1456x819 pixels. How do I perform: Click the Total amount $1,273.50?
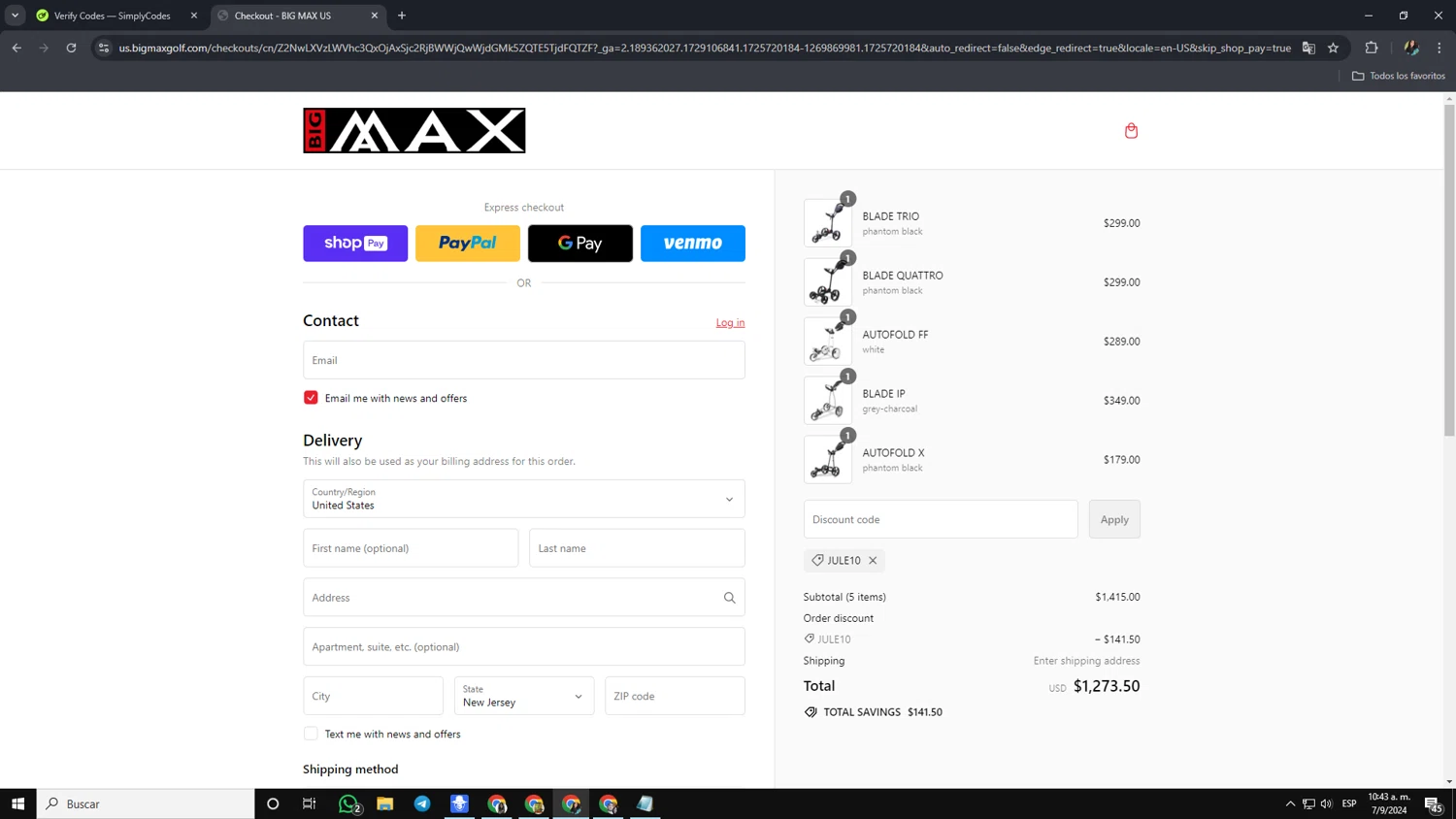click(1107, 686)
